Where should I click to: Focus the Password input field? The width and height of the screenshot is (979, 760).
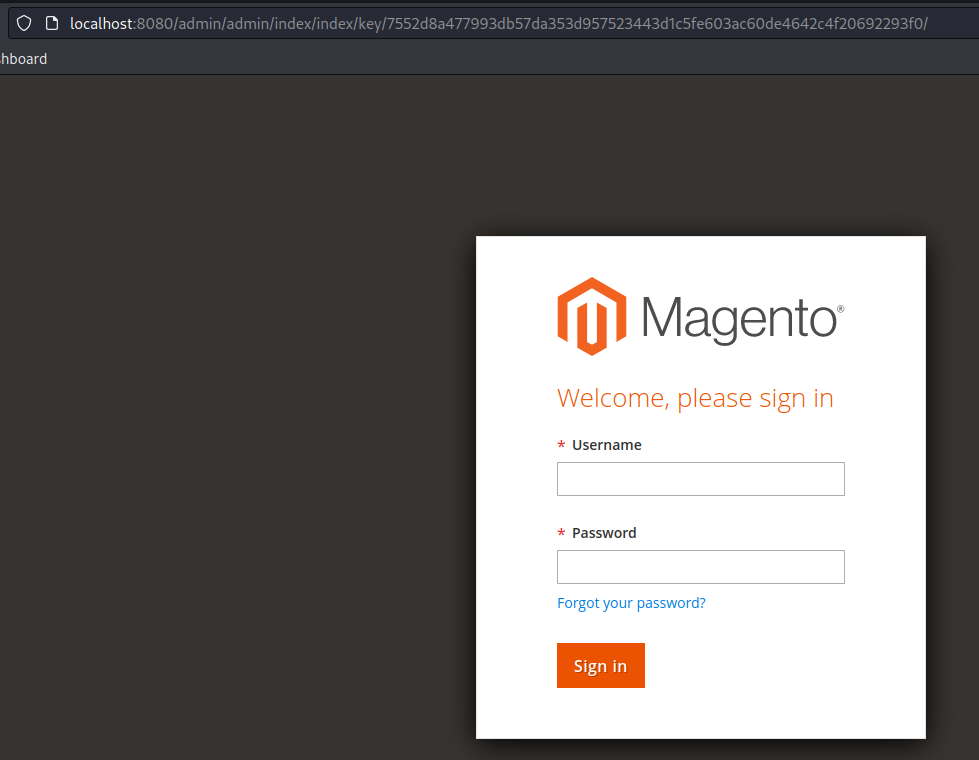(x=701, y=567)
